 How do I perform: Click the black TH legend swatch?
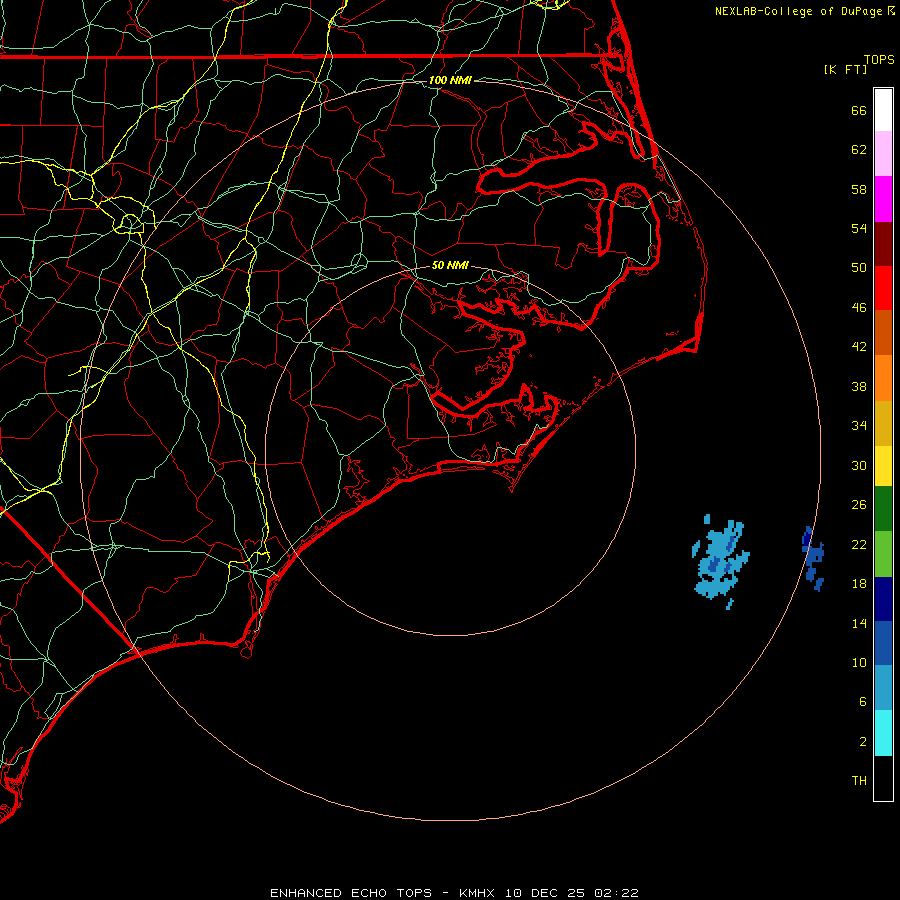(x=883, y=778)
